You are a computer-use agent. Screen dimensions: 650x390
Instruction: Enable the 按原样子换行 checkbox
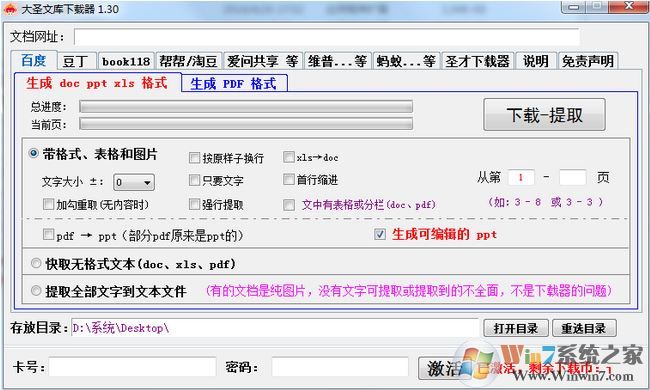click(x=194, y=157)
